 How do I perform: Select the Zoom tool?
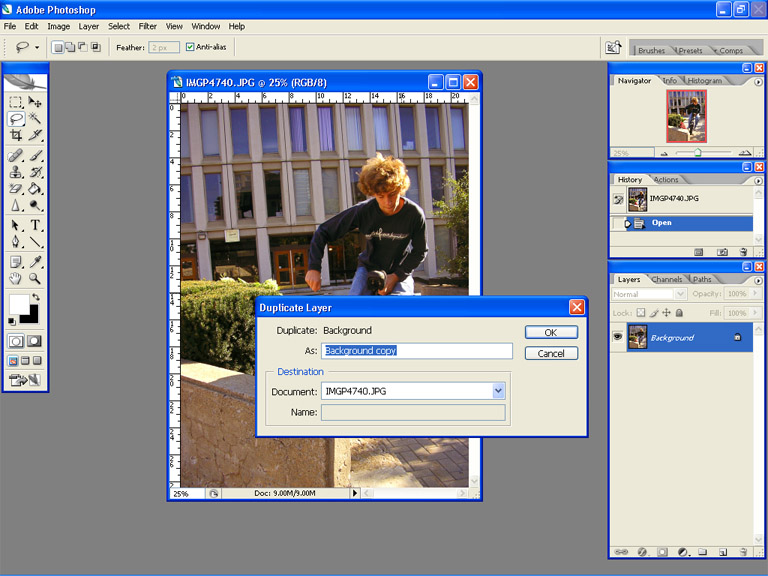[36, 279]
